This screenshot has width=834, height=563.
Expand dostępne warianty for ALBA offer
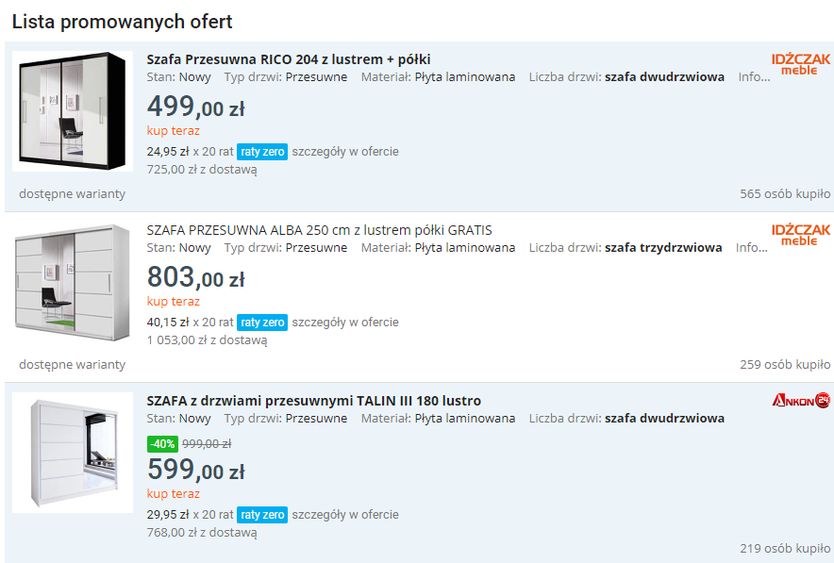(72, 365)
